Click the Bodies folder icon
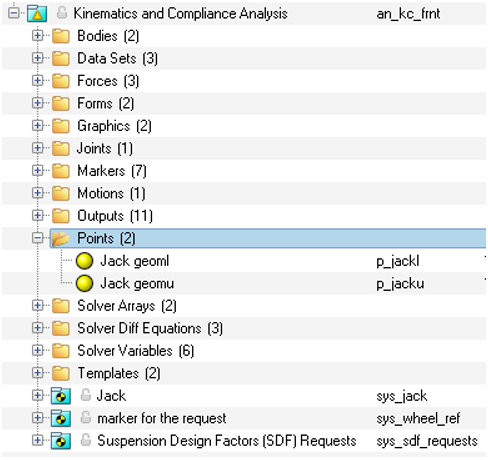 pyautogui.click(x=61, y=36)
